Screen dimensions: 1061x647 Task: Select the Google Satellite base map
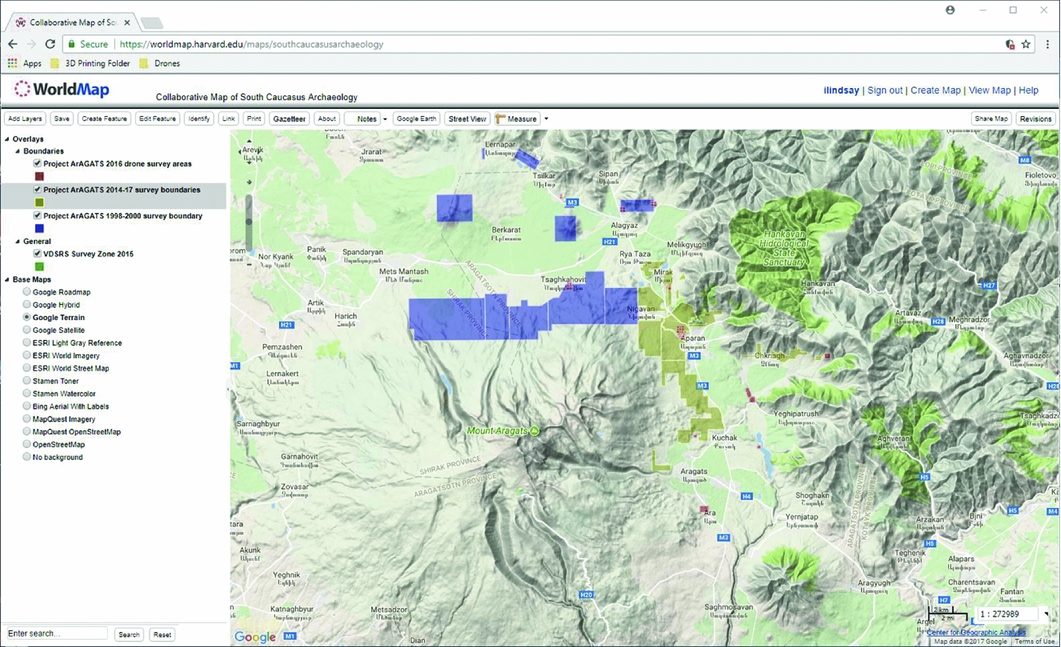pyautogui.click(x=27, y=330)
